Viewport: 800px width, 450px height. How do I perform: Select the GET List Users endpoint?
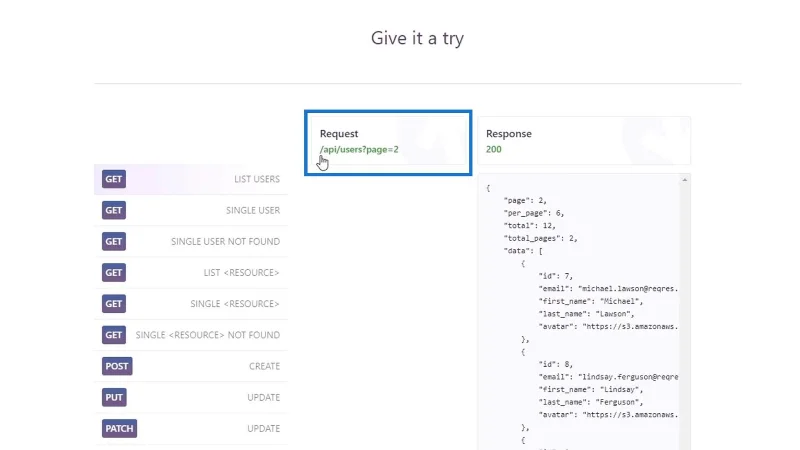(191, 179)
